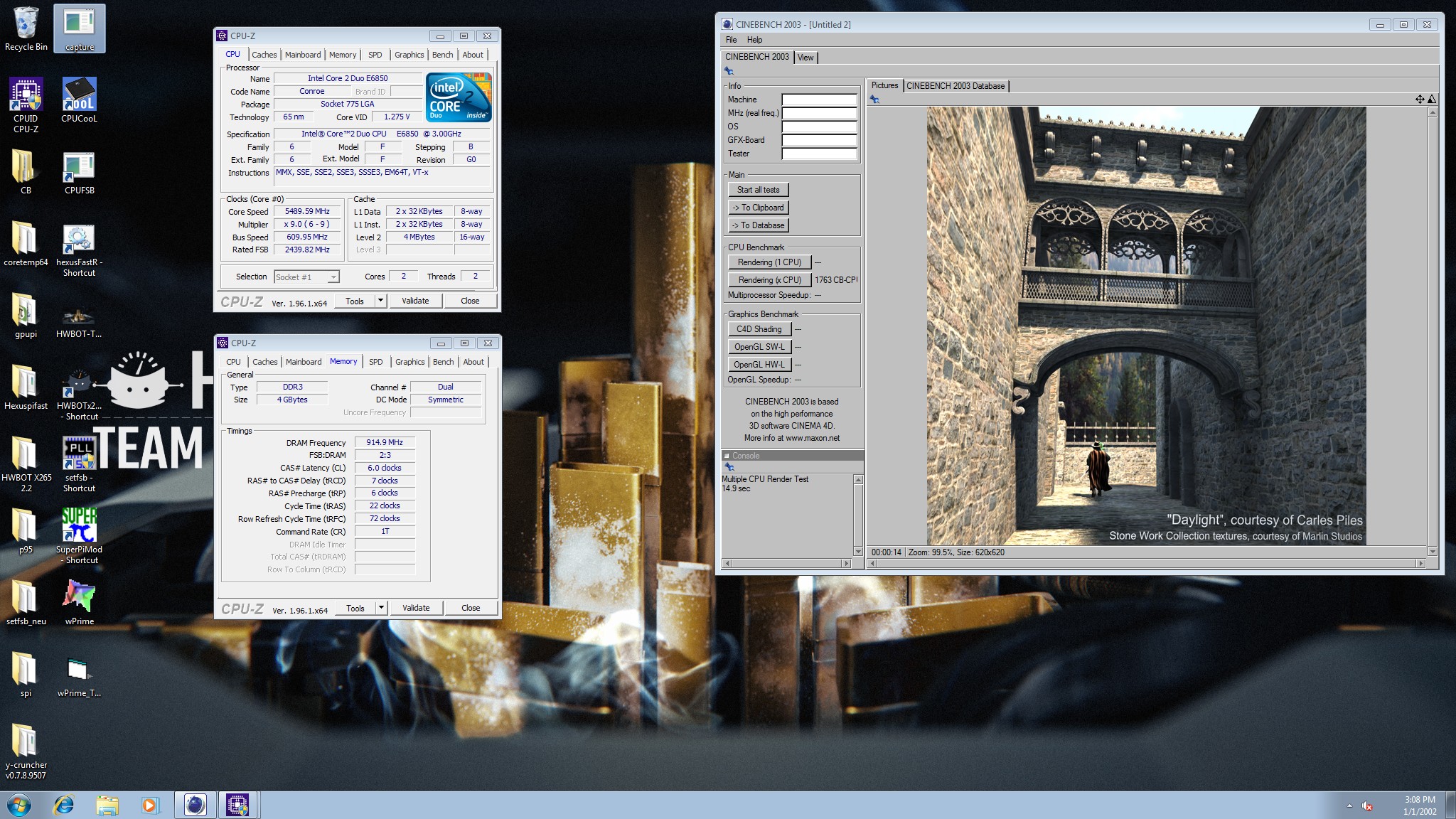Click the Machine input field
This screenshot has width=1456, height=819.
click(x=819, y=100)
